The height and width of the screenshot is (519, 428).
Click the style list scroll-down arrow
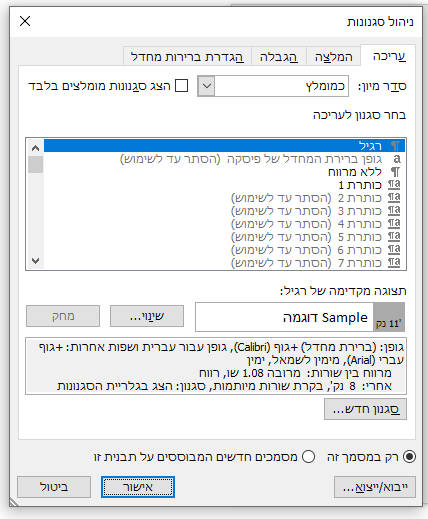point(35,261)
